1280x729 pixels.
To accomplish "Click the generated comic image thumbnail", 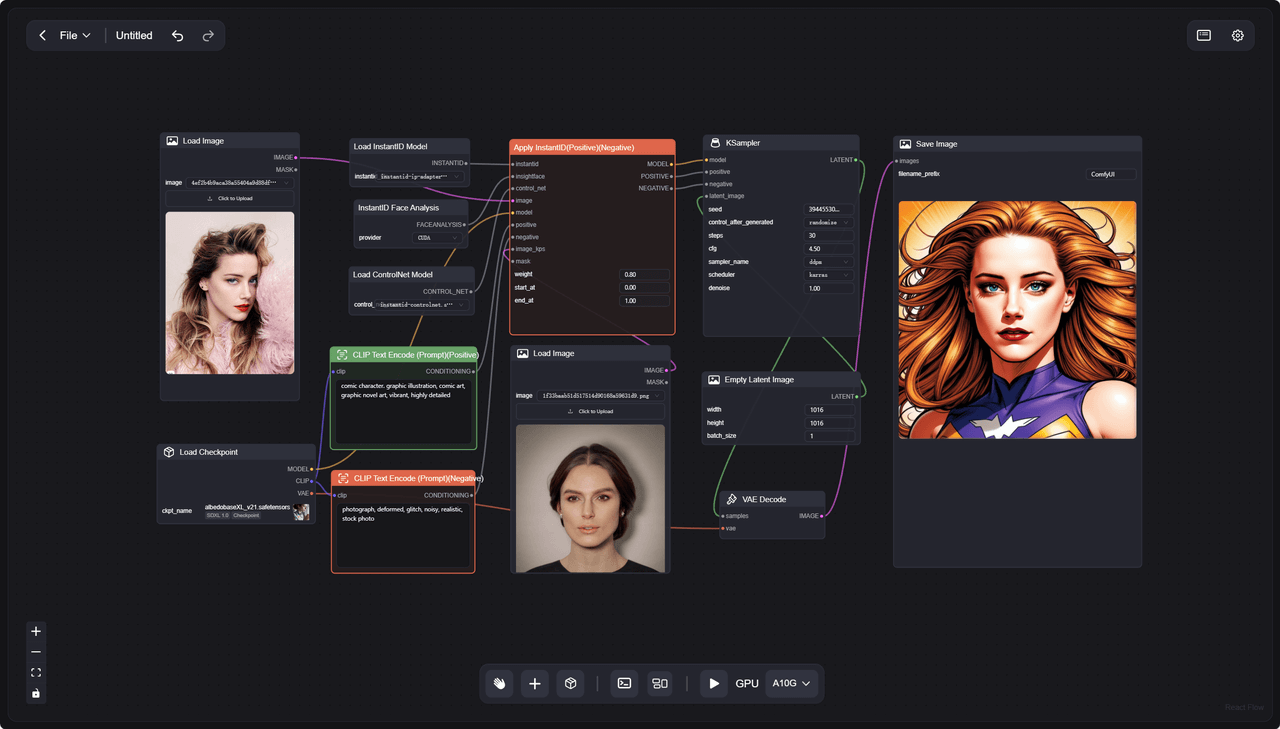I will pos(1017,320).
